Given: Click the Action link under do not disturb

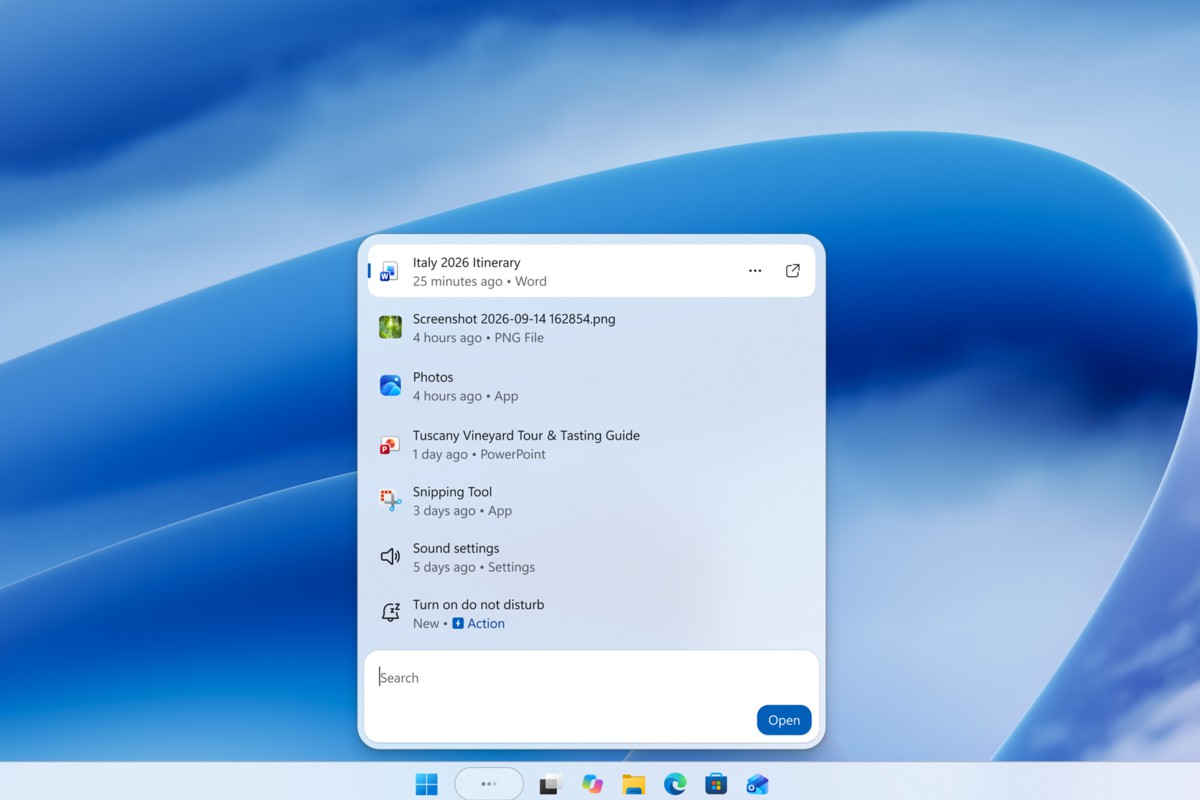Looking at the screenshot, I should [486, 623].
